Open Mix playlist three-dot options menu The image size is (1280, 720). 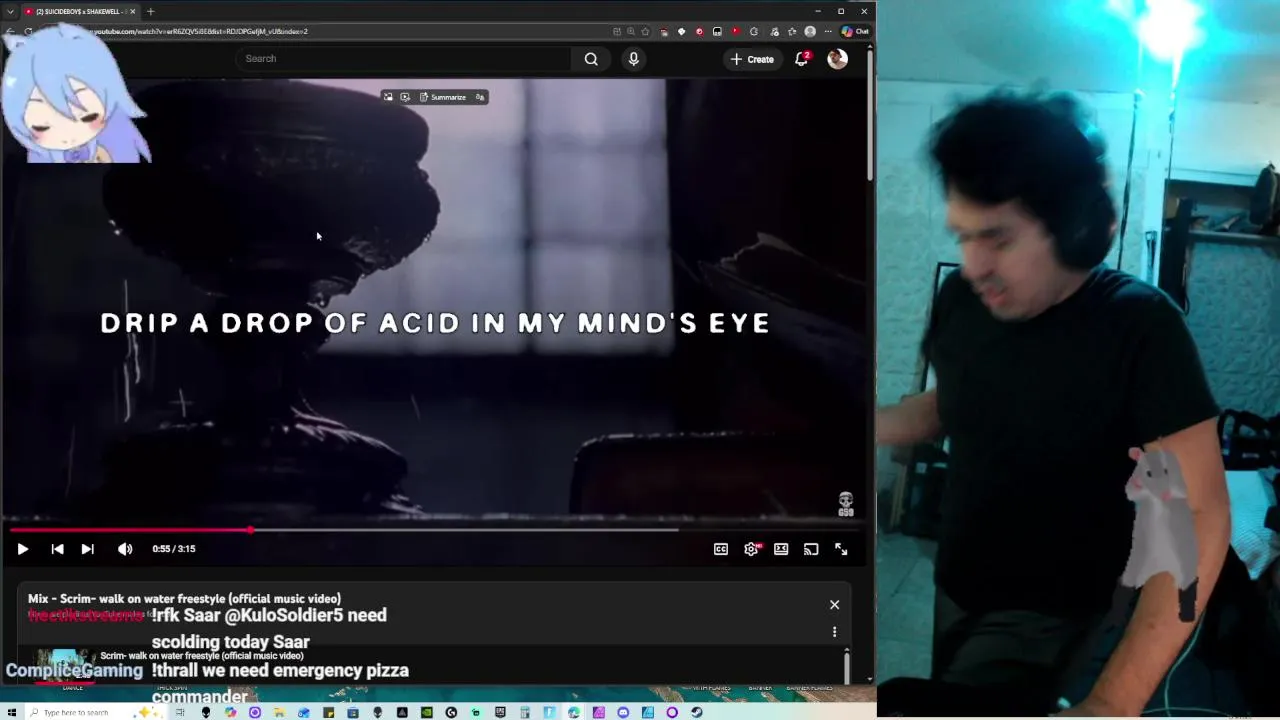click(834, 632)
